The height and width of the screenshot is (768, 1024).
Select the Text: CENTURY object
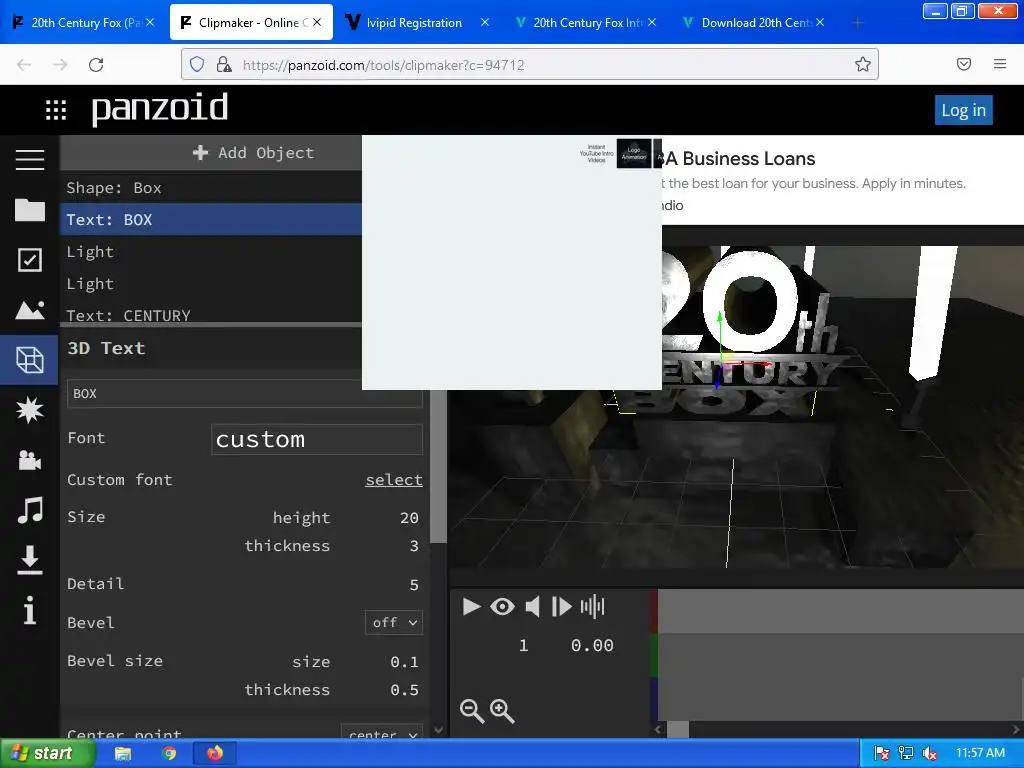(x=211, y=314)
